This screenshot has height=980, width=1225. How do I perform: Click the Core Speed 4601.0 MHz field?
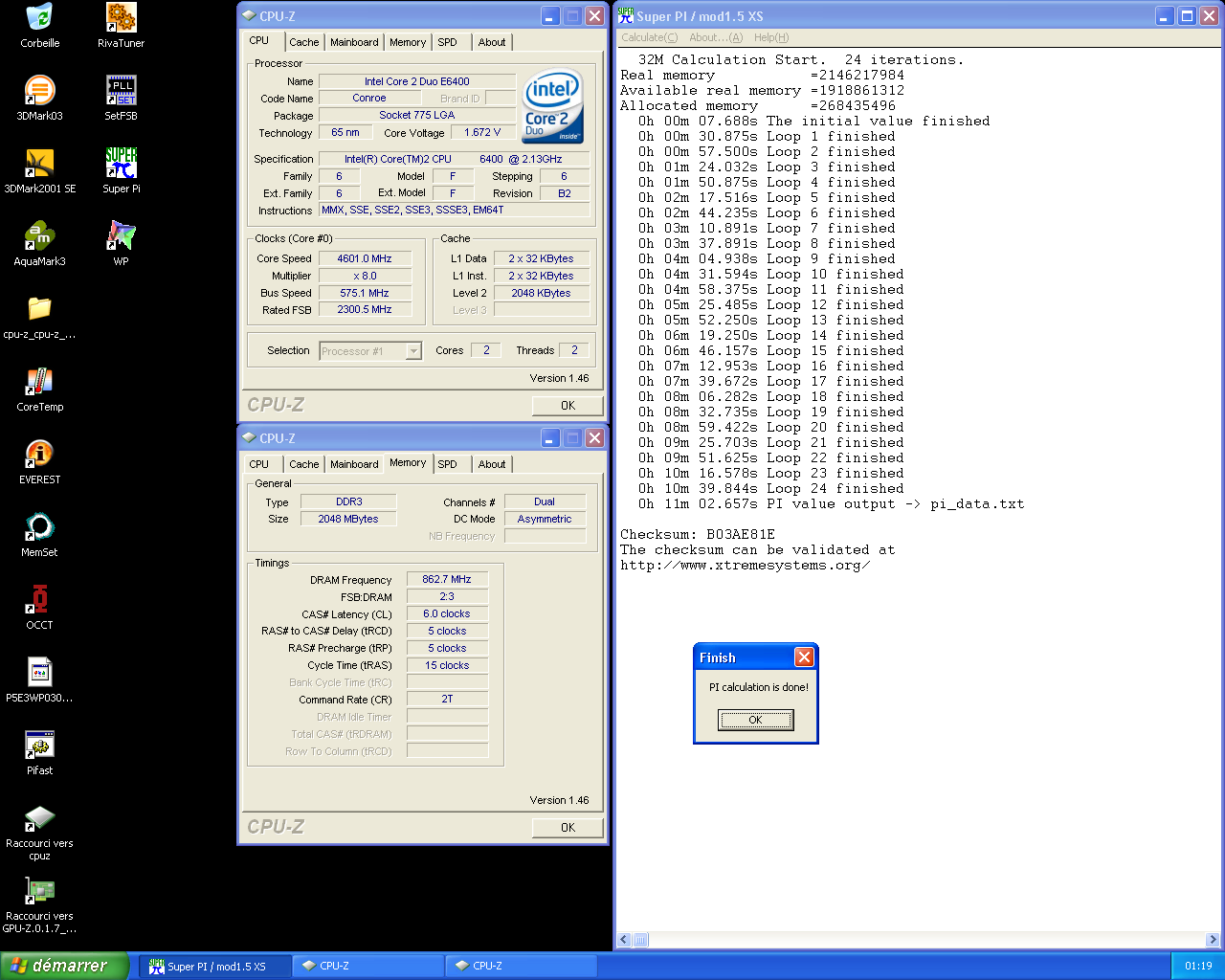(365, 258)
